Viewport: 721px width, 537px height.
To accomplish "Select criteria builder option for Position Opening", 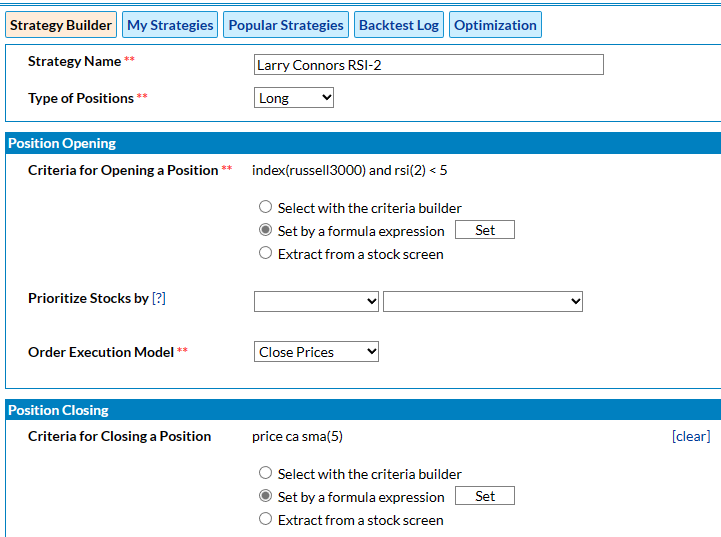I will (x=265, y=208).
